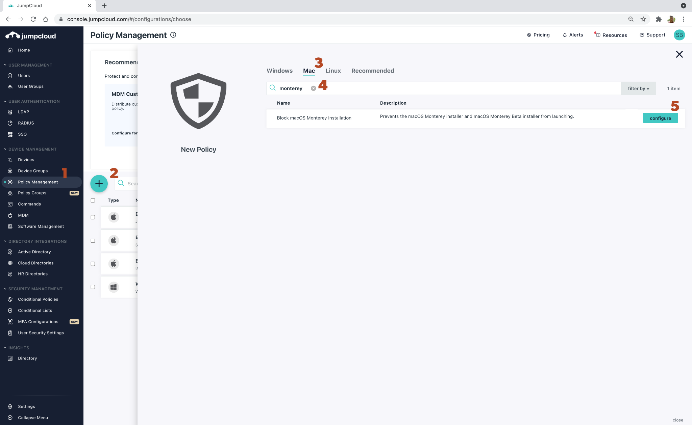Select the first Apple policy row checkbox
This screenshot has width=692, height=425.
[x=94, y=216]
